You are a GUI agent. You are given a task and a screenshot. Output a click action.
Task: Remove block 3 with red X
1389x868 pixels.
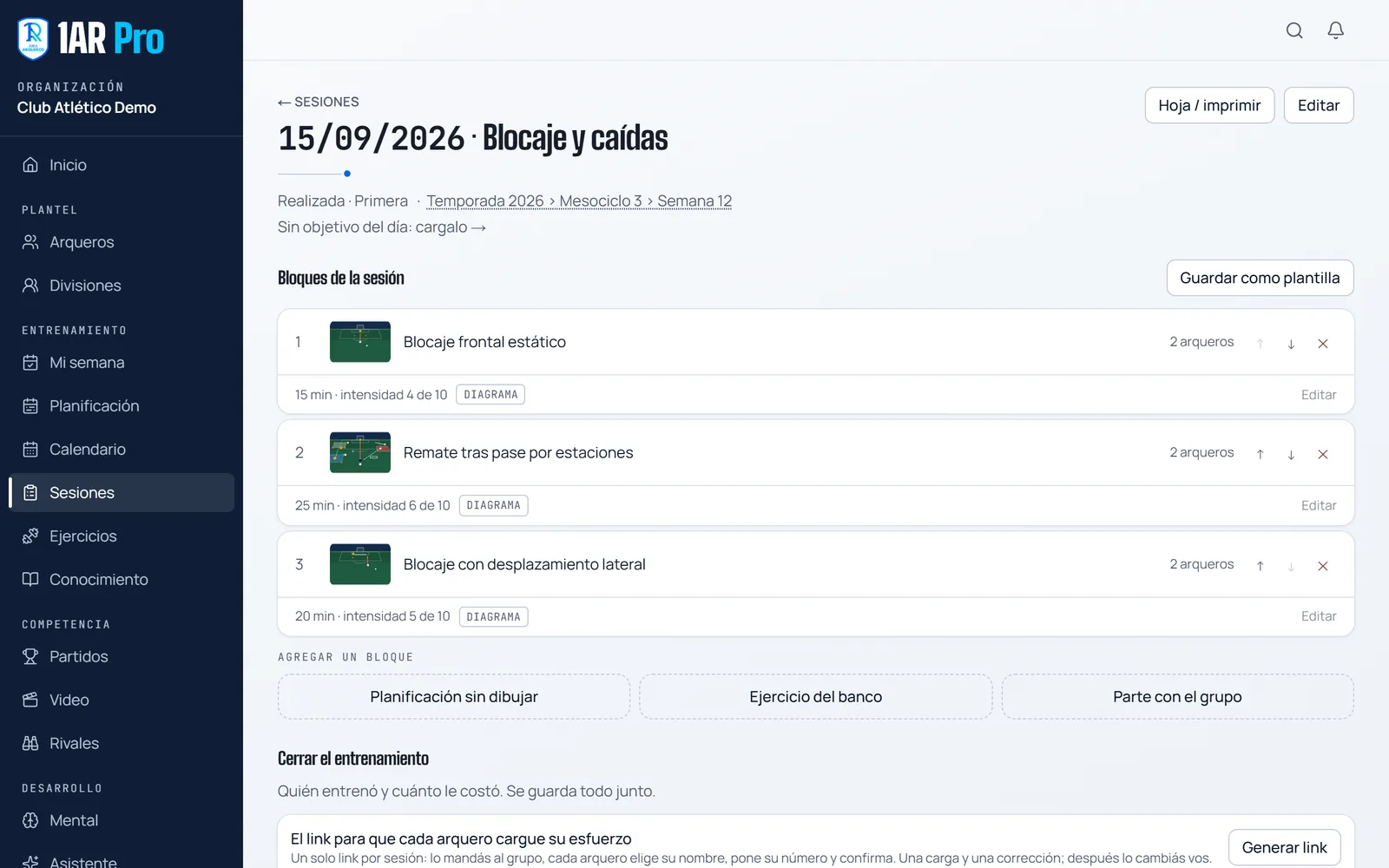1323,566
